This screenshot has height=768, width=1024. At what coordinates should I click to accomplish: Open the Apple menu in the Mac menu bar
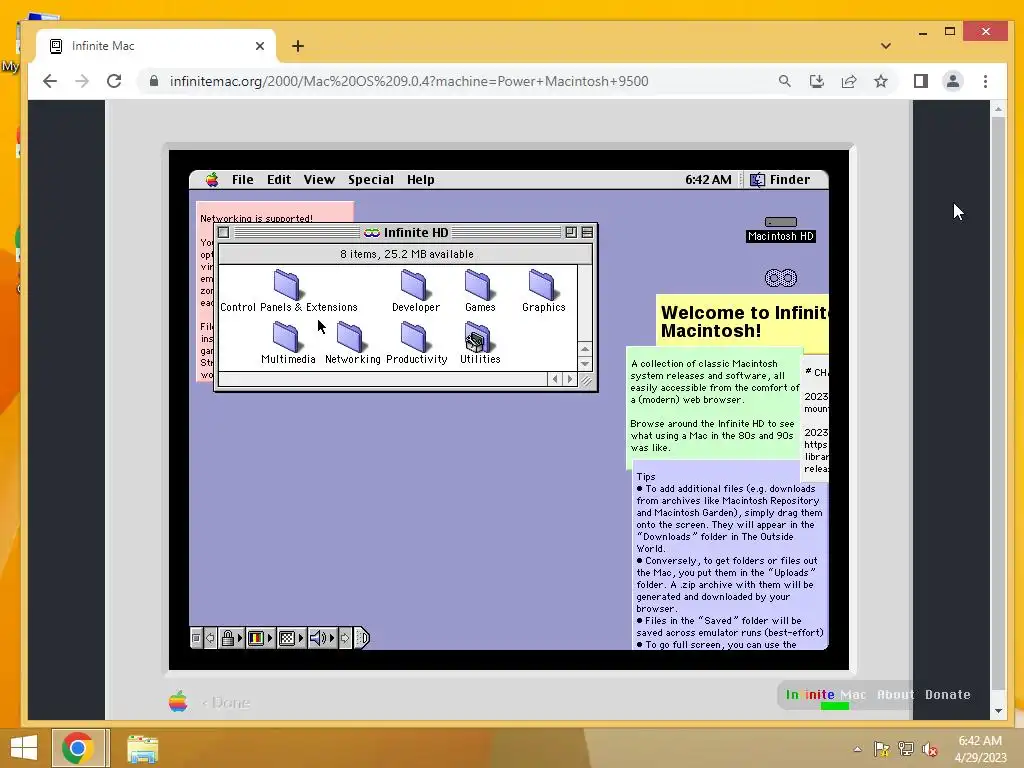(x=212, y=180)
